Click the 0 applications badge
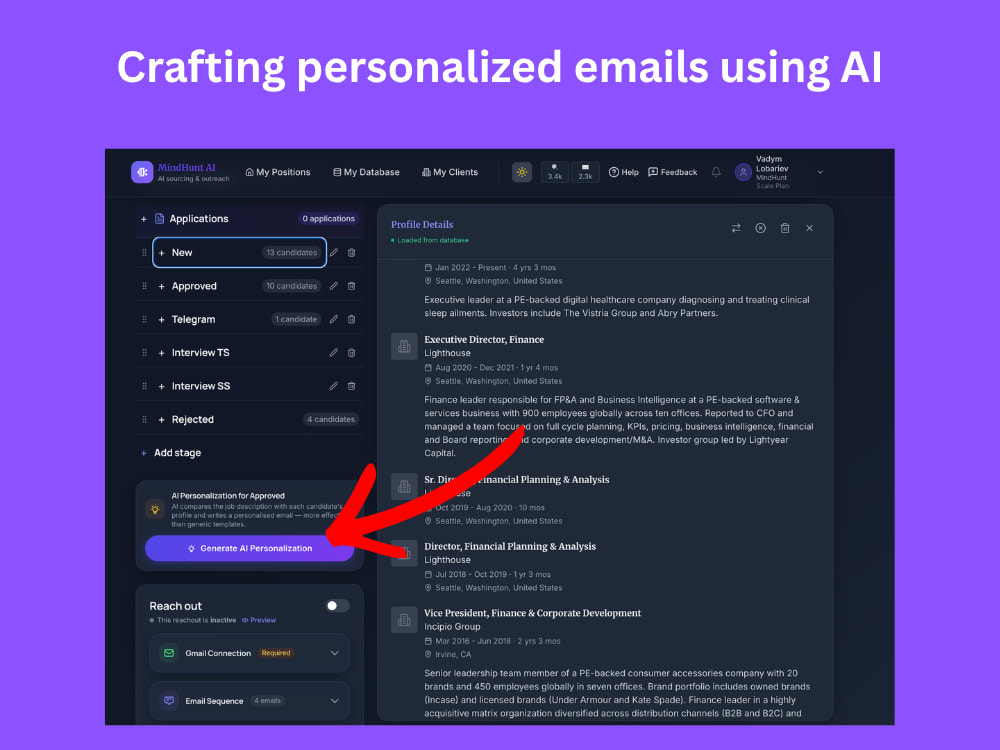 tap(328, 219)
